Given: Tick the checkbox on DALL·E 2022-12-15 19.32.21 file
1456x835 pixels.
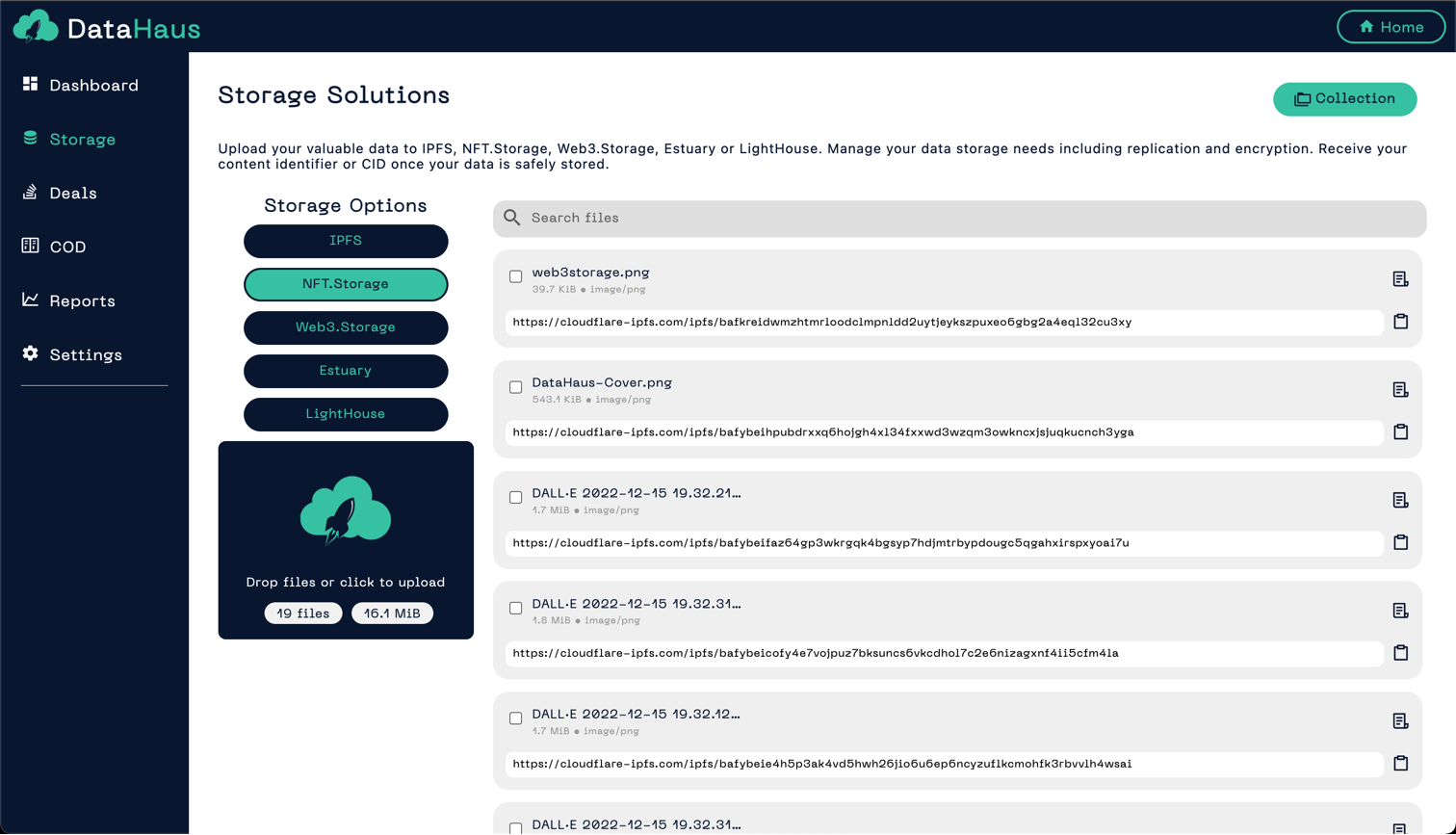Looking at the screenshot, I should click(x=515, y=497).
